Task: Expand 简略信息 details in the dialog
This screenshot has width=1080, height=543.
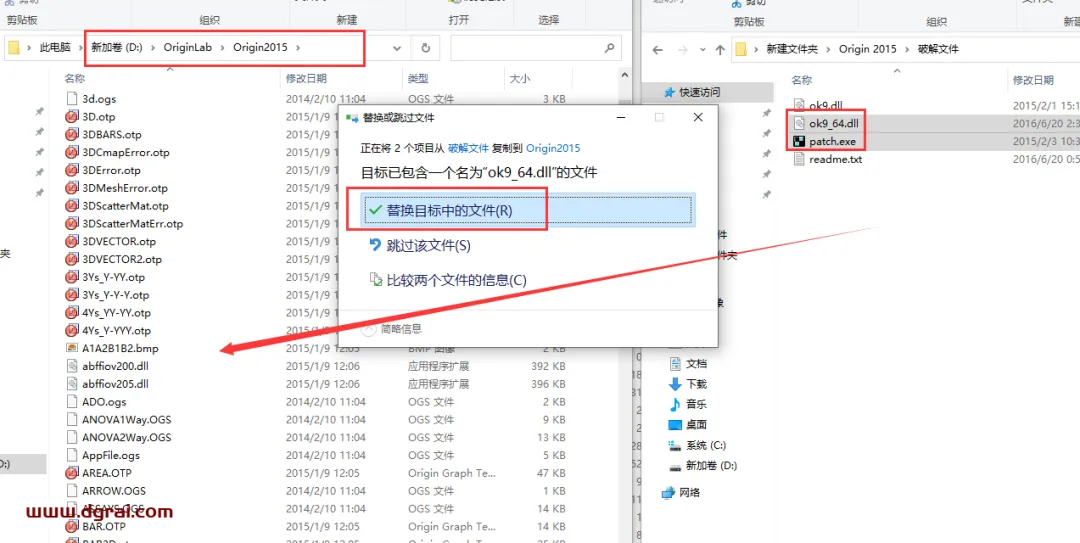Action: pos(392,329)
